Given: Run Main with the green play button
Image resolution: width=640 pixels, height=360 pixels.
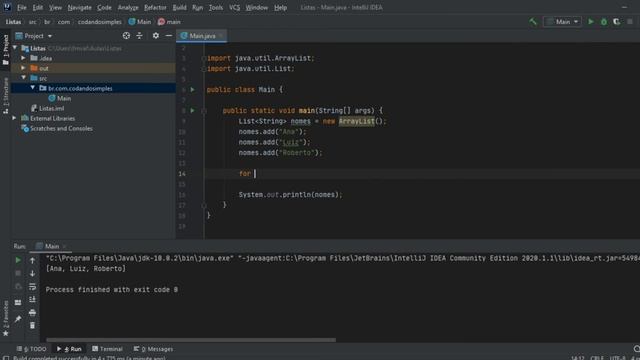Looking at the screenshot, I should tap(591, 22).
